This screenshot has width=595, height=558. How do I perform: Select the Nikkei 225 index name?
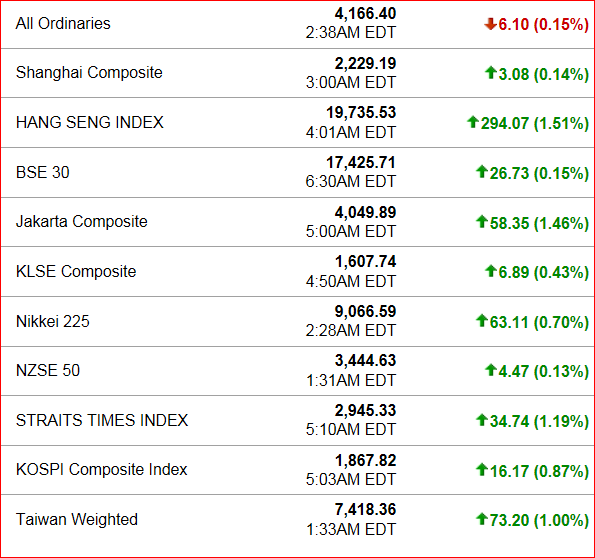pyautogui.click(x=53, y=321)
